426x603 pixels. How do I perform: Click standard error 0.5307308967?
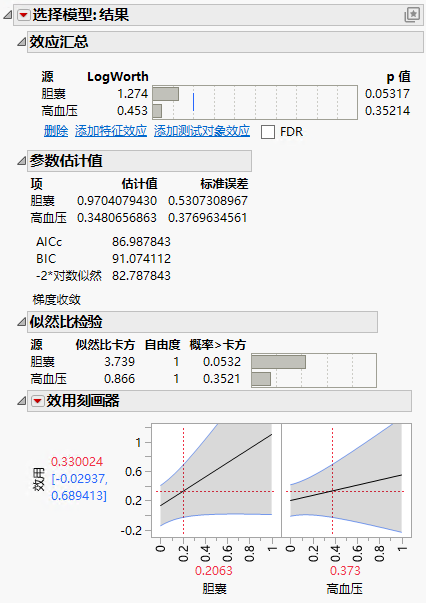pyautogui.click(x=208, y=201)
